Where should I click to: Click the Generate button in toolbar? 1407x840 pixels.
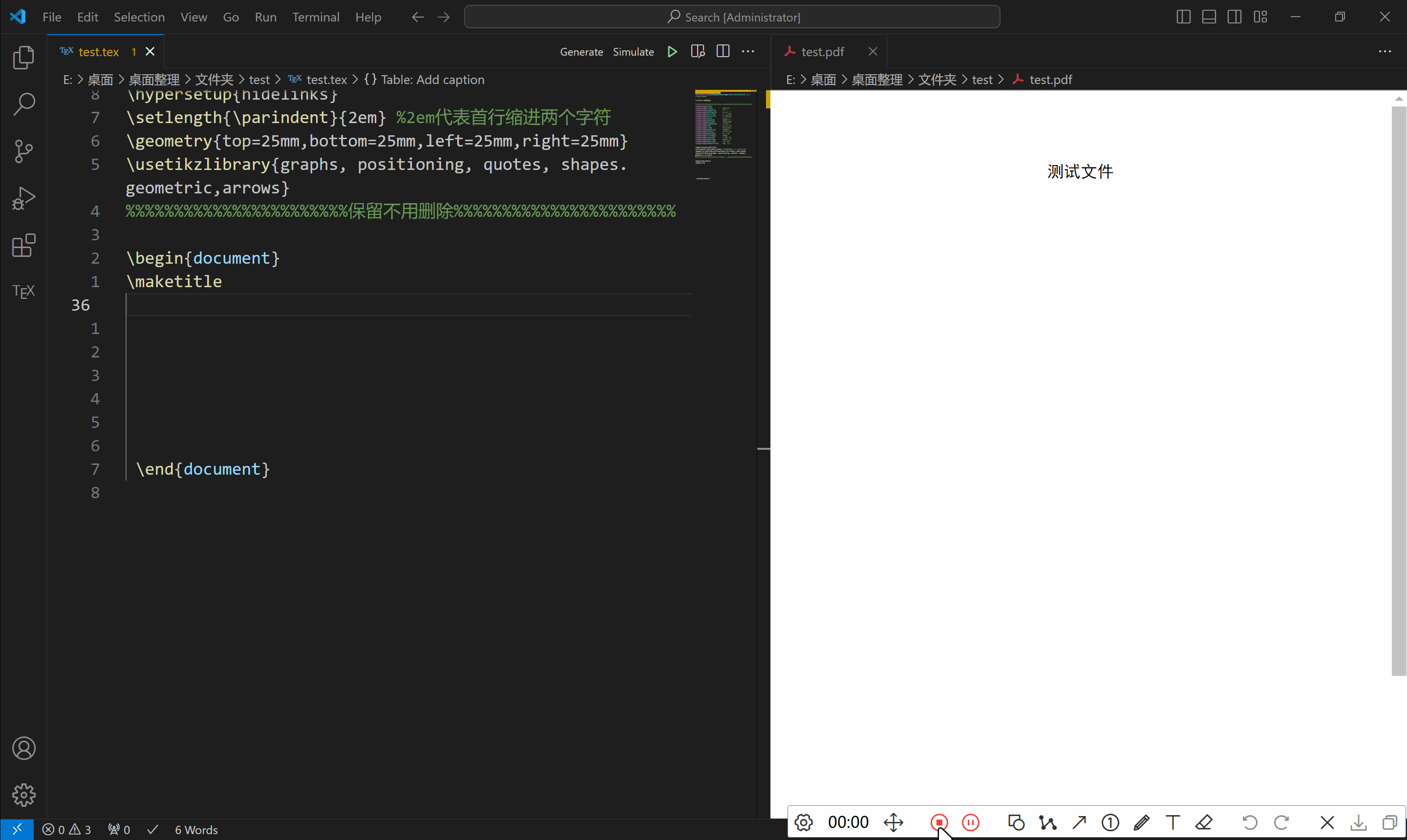(581, 51)
